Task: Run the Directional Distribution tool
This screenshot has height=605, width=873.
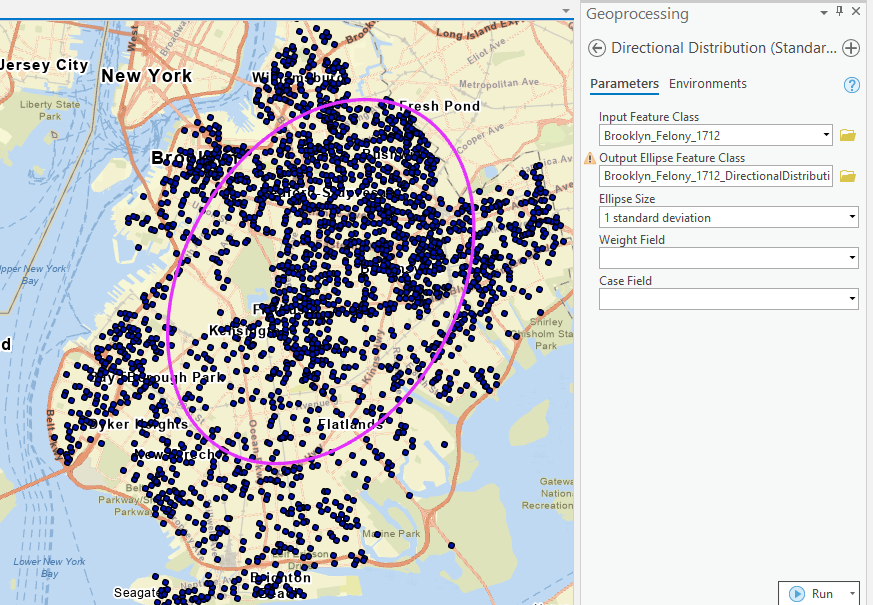Action: pos(812,593)
